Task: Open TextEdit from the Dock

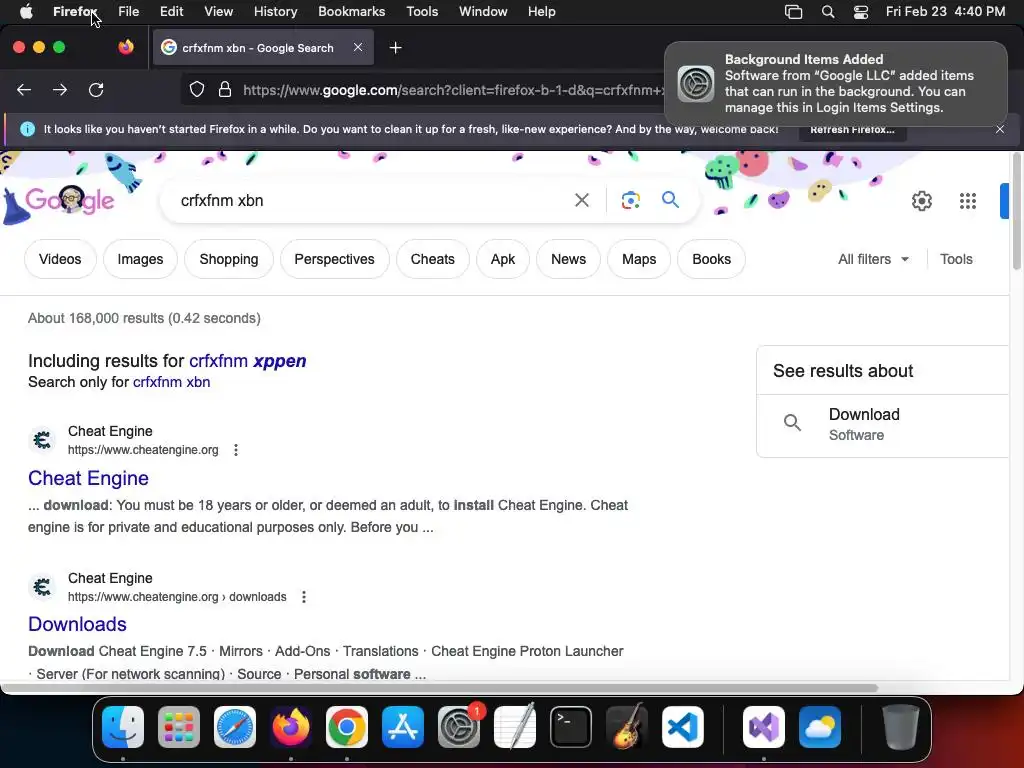Action: (515, 727)
